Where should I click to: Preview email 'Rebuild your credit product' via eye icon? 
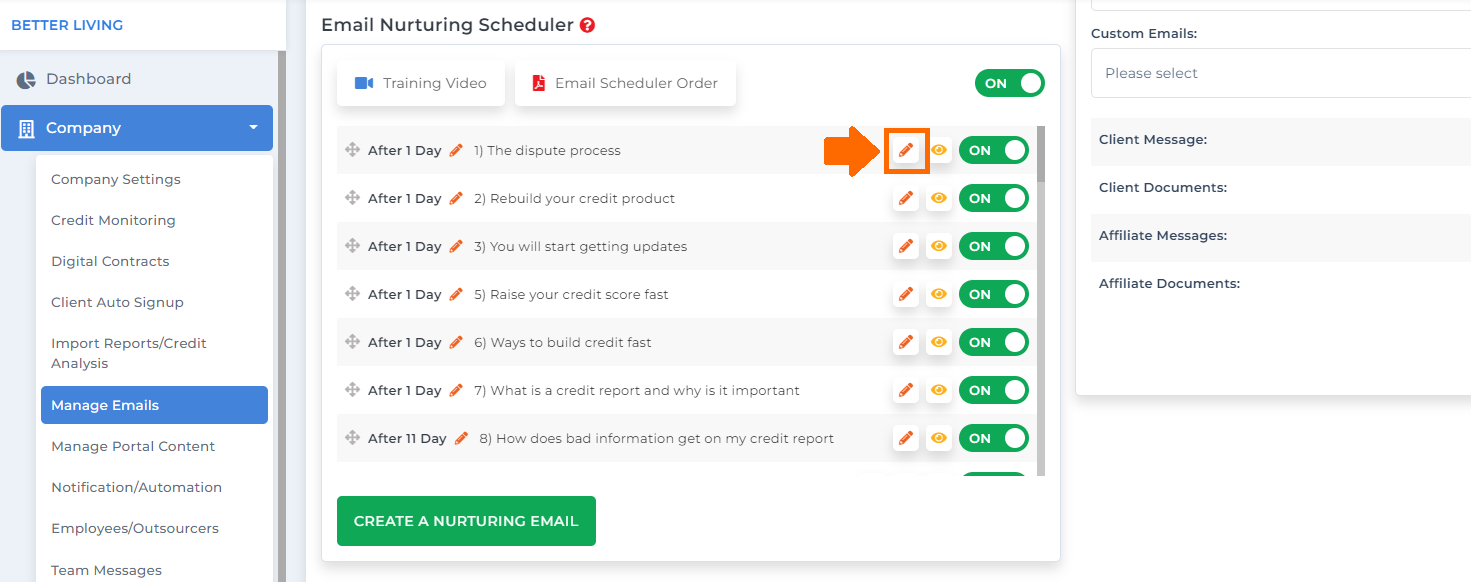[938, 198]
